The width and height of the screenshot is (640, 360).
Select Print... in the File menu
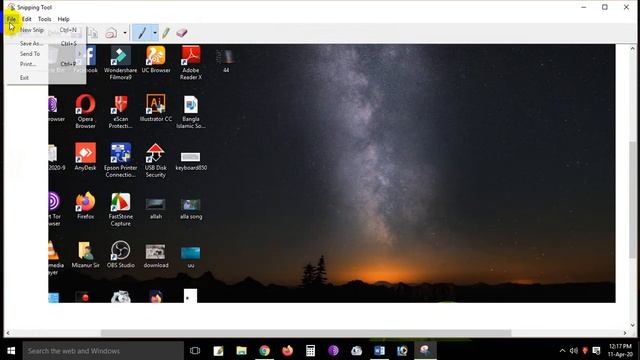coord(46,64)
